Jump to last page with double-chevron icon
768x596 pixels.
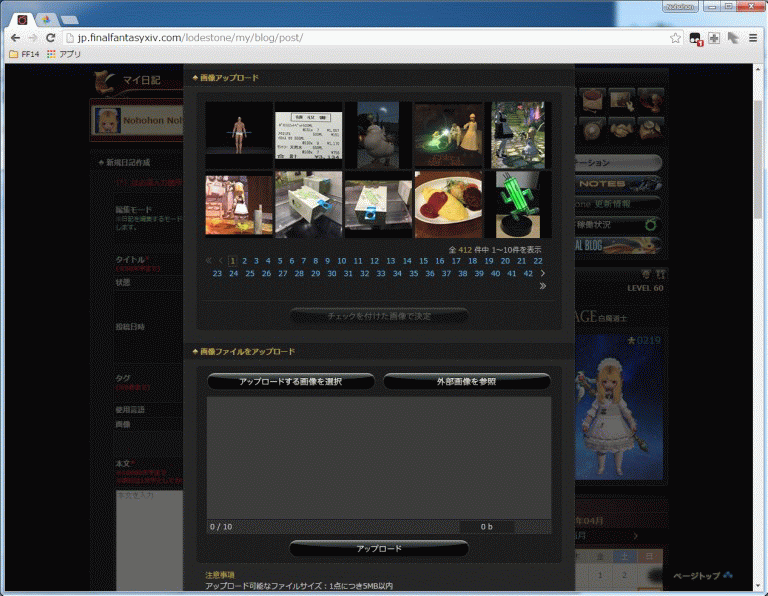[x=543, y=286]
